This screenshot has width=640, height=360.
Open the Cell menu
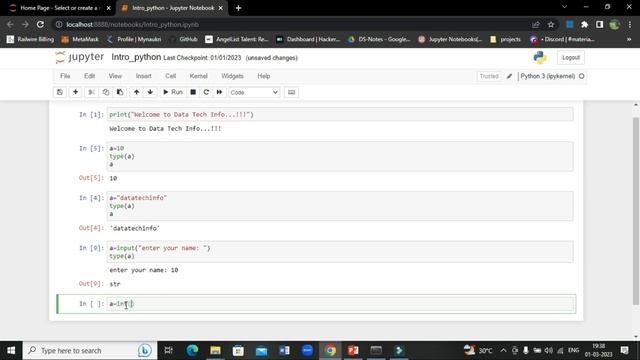tap(171, 76)
